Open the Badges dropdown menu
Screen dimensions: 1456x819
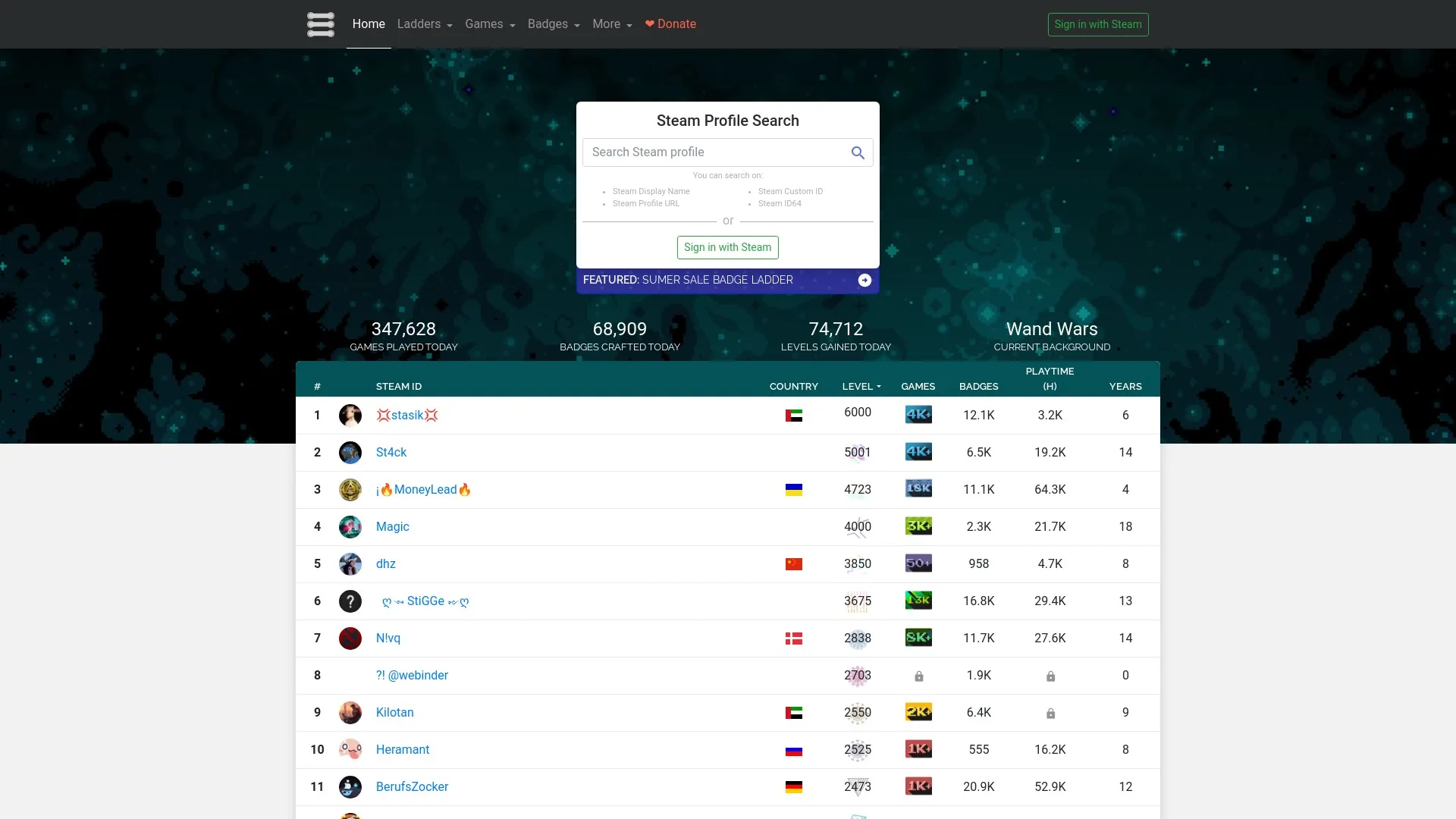click(553, 24)
